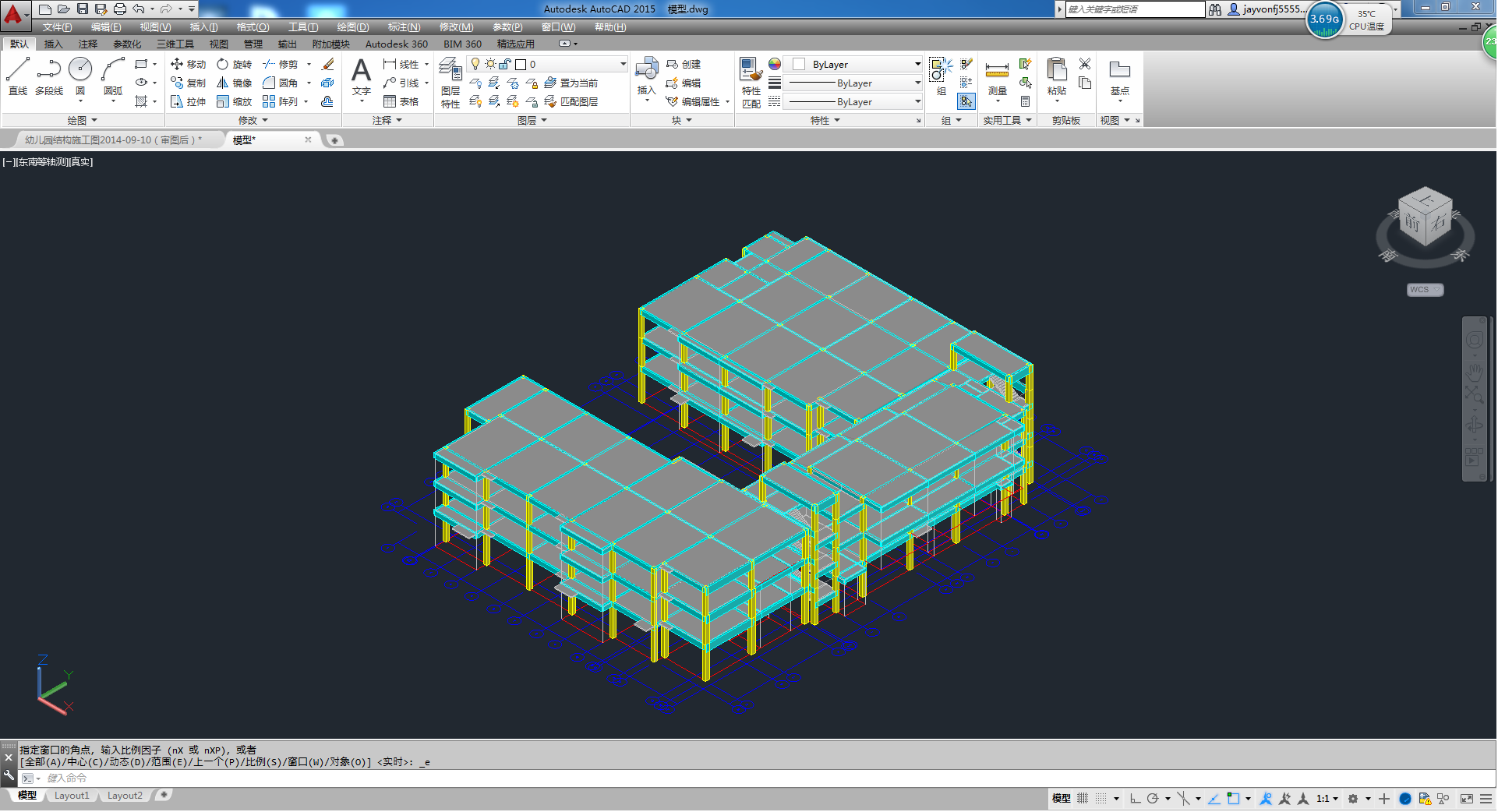Select the Line (直线) drawing tool
This screenshot has width=1498, height=812.
coord(18,76)
